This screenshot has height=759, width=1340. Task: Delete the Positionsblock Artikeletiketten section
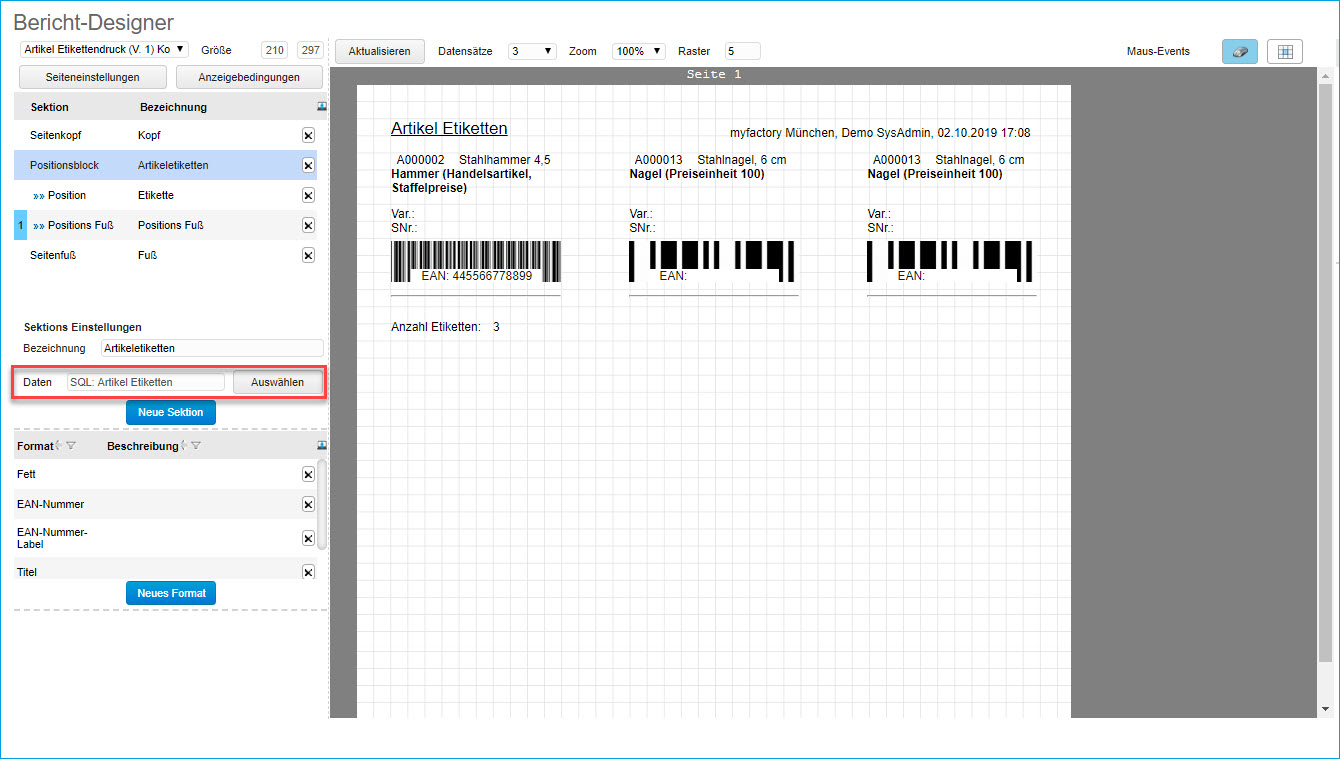pos(308,165)
